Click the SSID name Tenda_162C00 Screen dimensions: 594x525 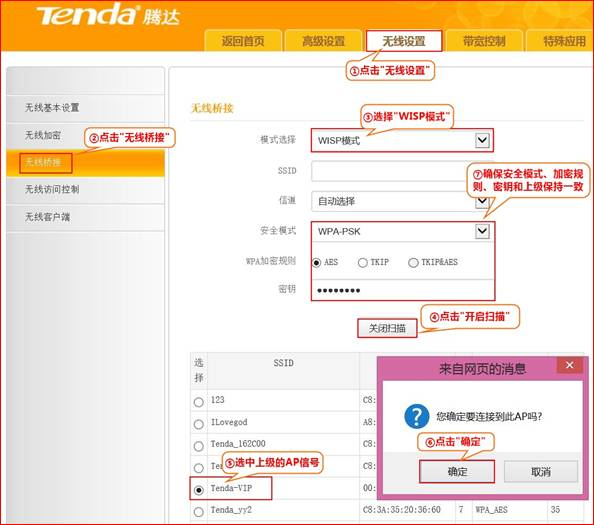[238, 444]
